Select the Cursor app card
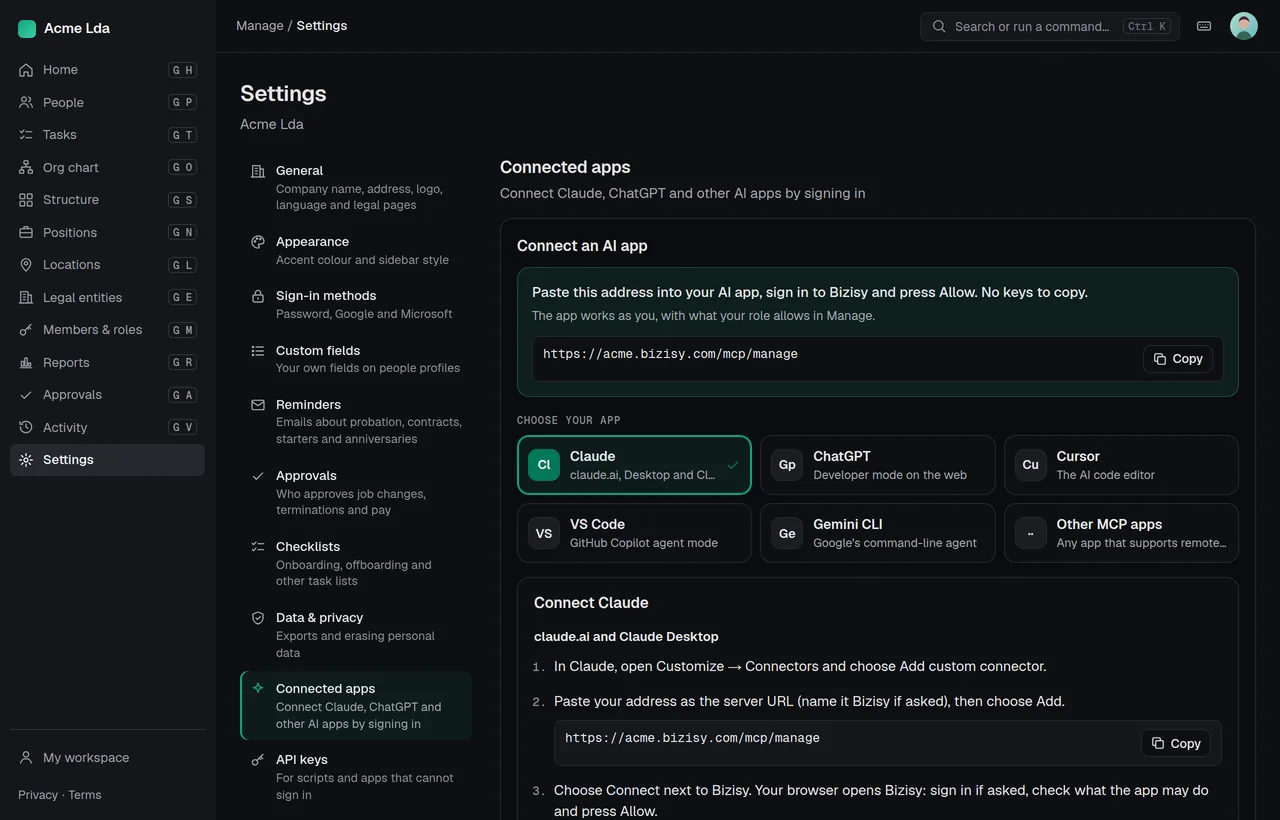Image resolution: width=1280 pixels, height=820 pixels. pos(1121,465)
